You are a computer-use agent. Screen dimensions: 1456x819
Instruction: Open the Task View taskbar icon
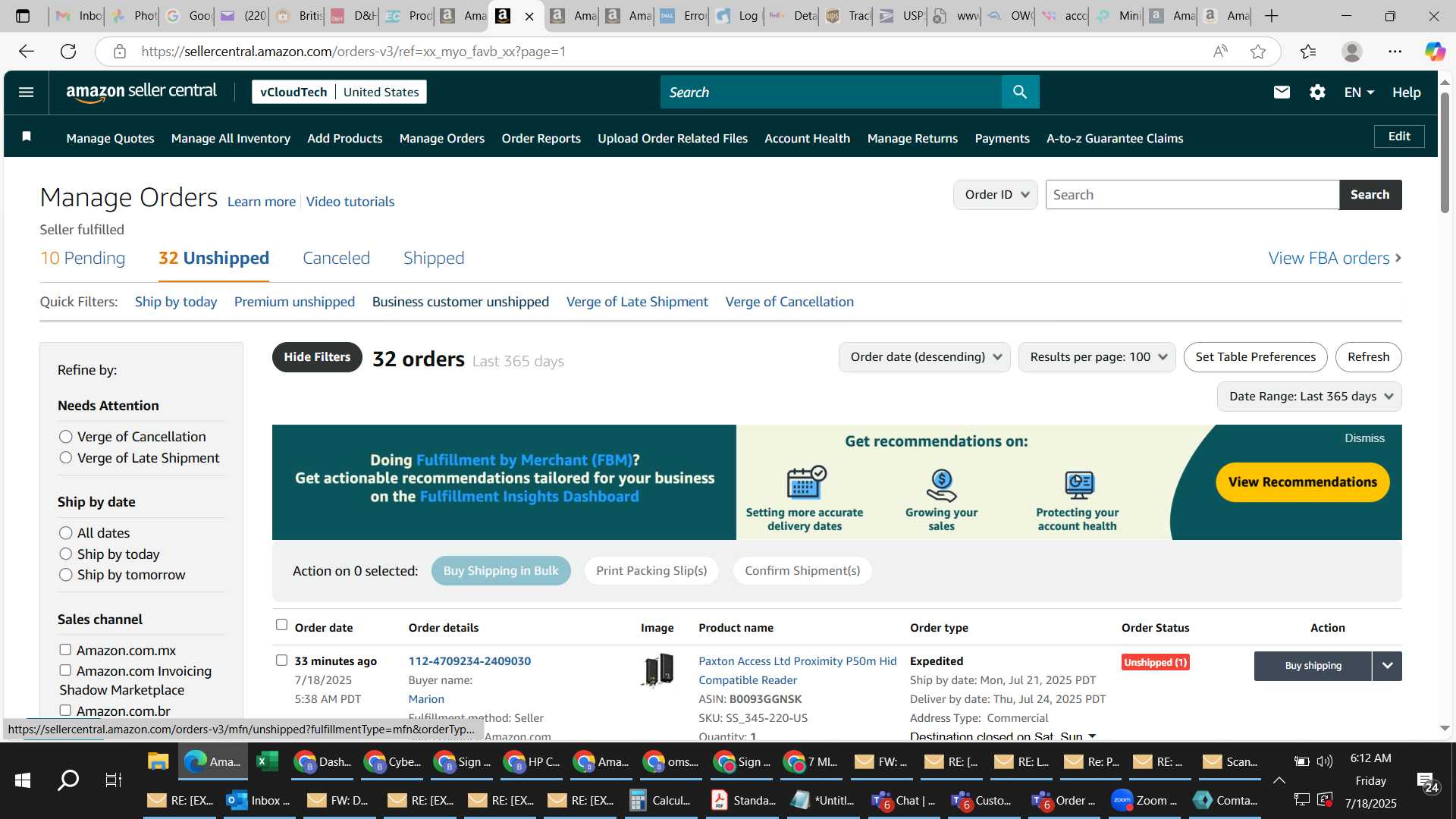click(113, 780)
